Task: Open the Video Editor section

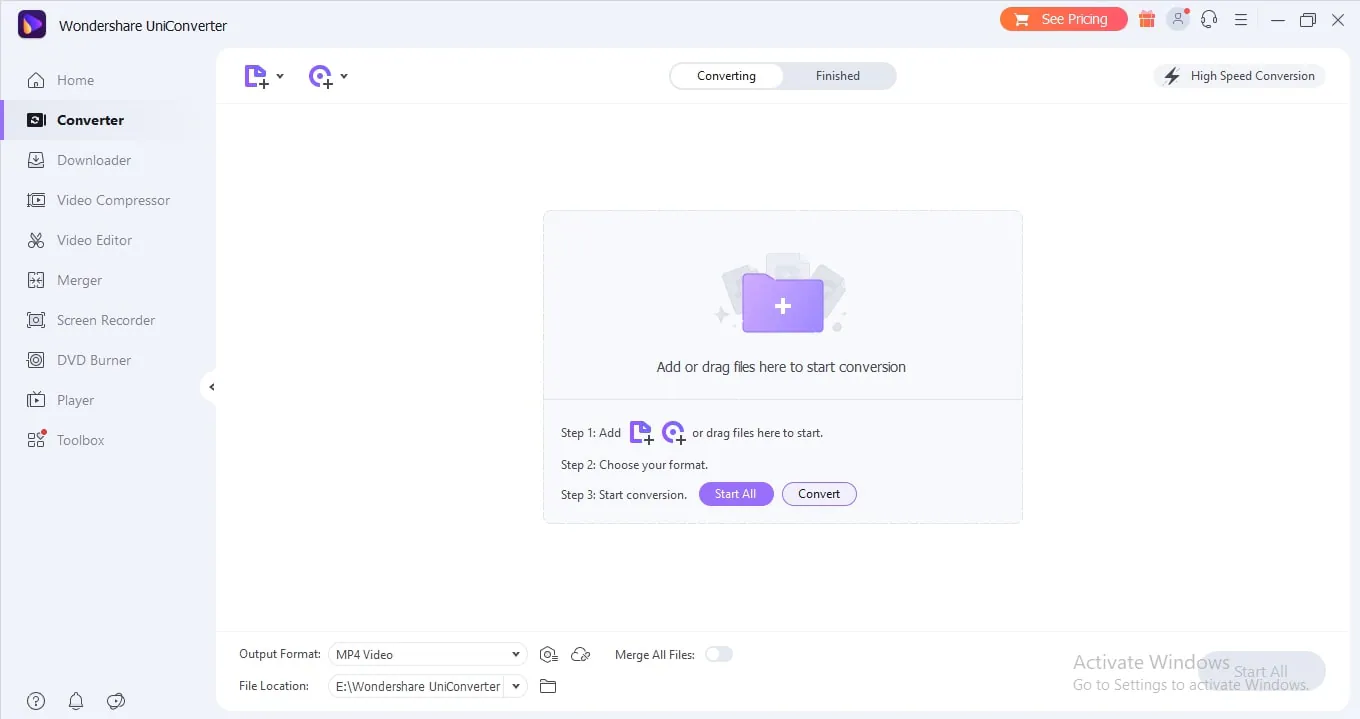Action: [79, 240]
